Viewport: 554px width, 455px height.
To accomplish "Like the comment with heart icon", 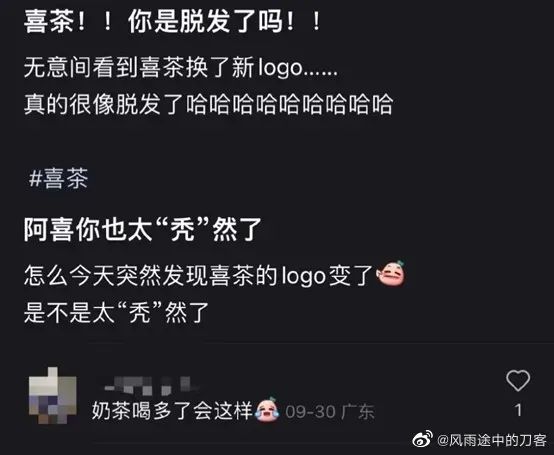I will pos(518,380).
